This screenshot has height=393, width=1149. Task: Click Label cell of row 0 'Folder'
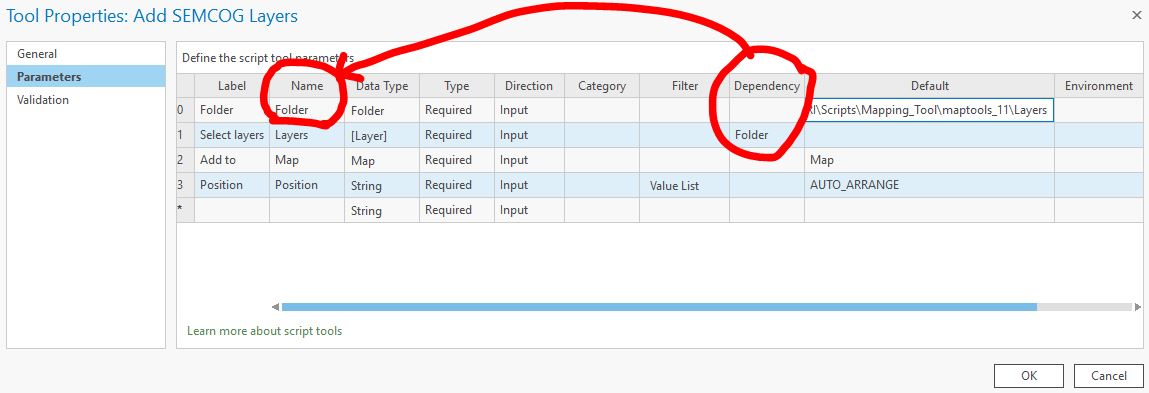coord(232,110)
